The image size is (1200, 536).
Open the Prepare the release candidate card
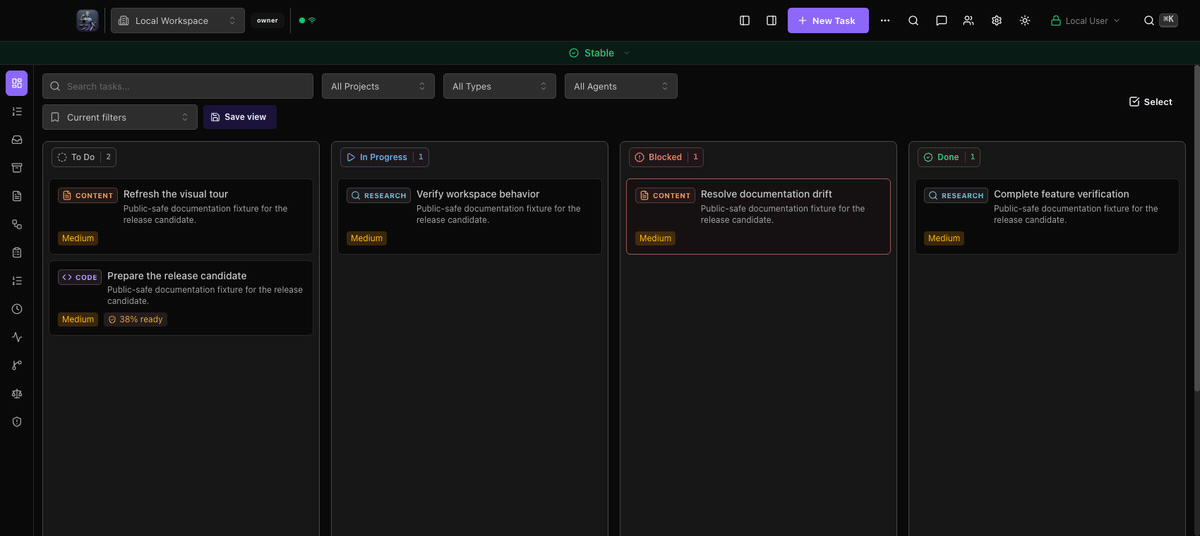[x=181, y=298]
